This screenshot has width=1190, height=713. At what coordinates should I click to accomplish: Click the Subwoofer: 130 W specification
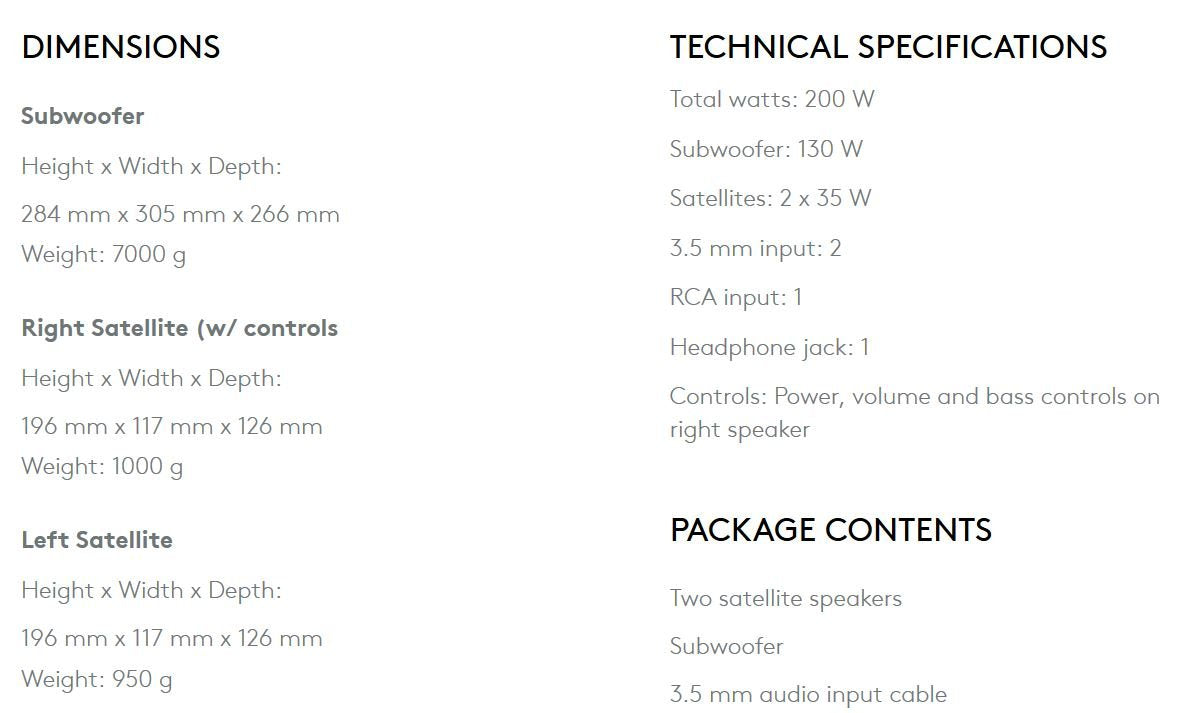click(766, 149)
